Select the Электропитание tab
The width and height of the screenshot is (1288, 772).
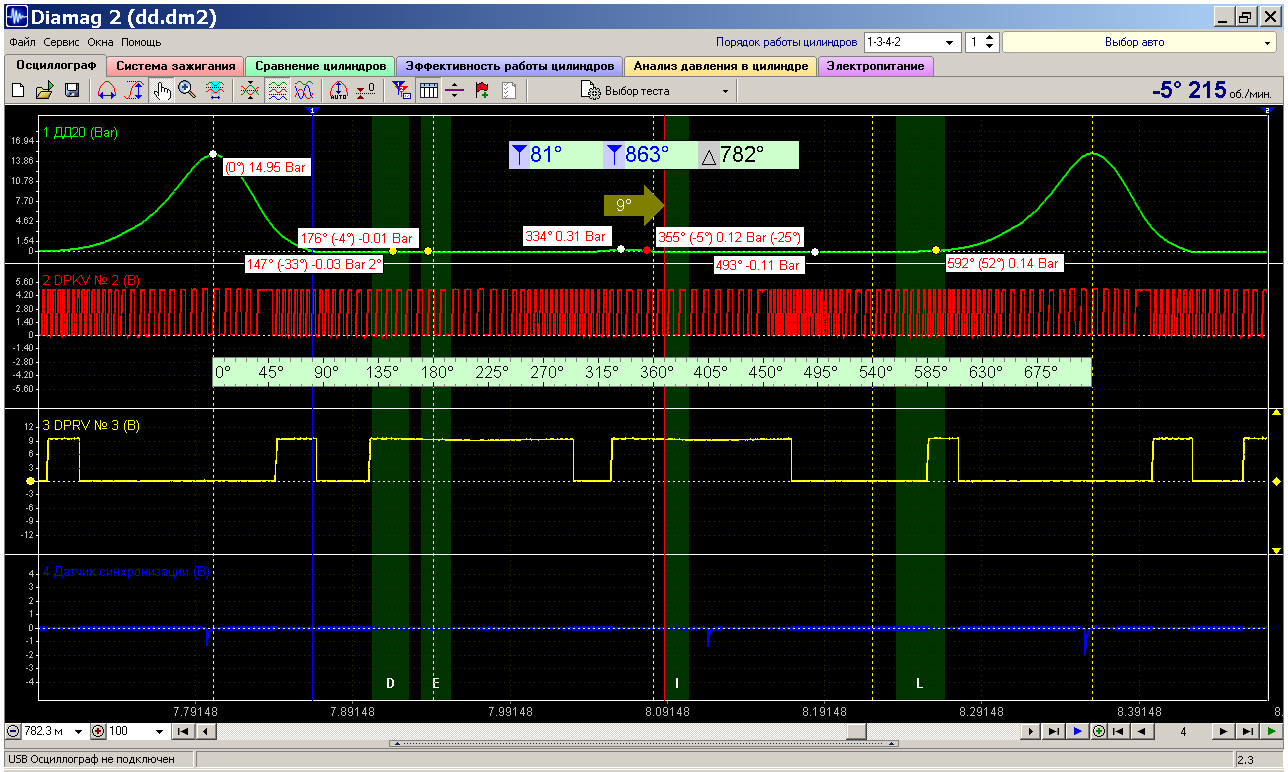tap(876, 66)
